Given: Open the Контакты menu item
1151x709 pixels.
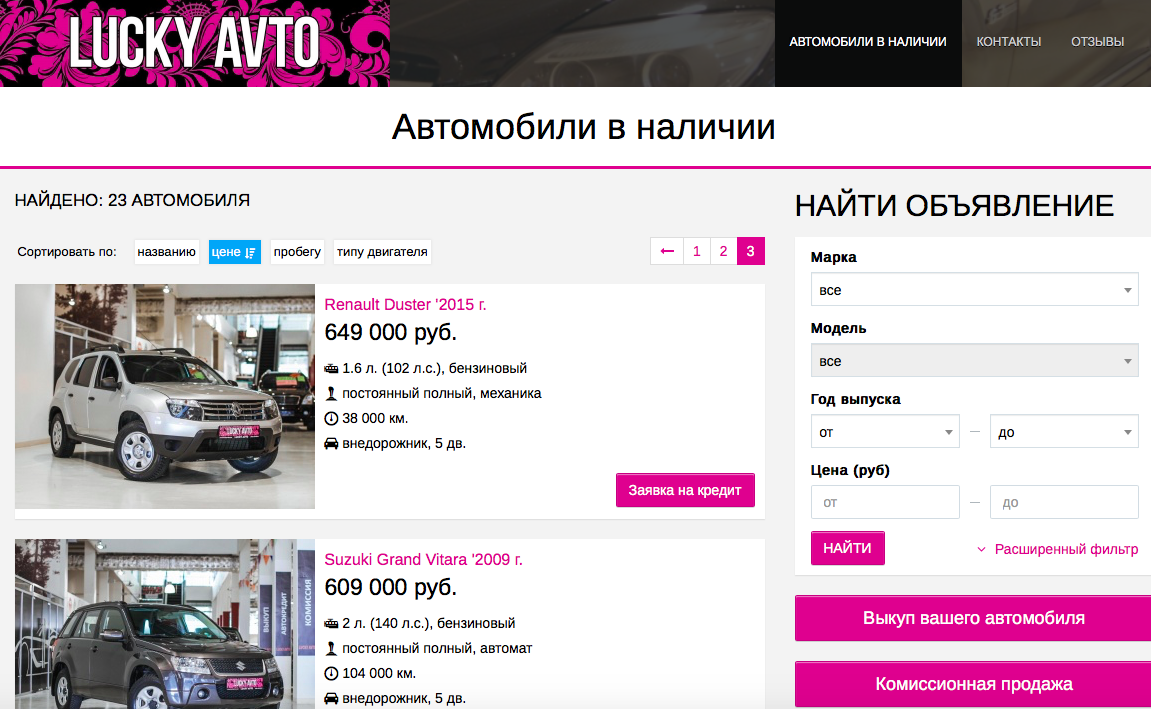Looking at the screenshot, I should pyautogui.click(x=1009, y=42).
